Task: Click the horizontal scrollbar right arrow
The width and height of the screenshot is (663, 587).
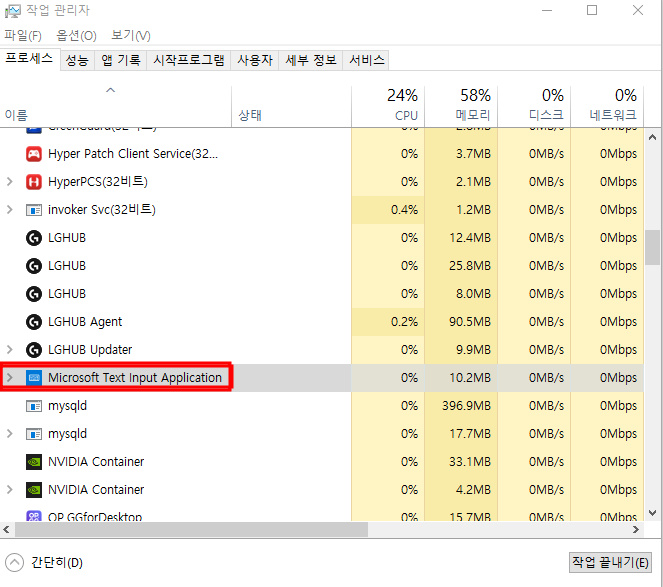Action: coord(636,529)
